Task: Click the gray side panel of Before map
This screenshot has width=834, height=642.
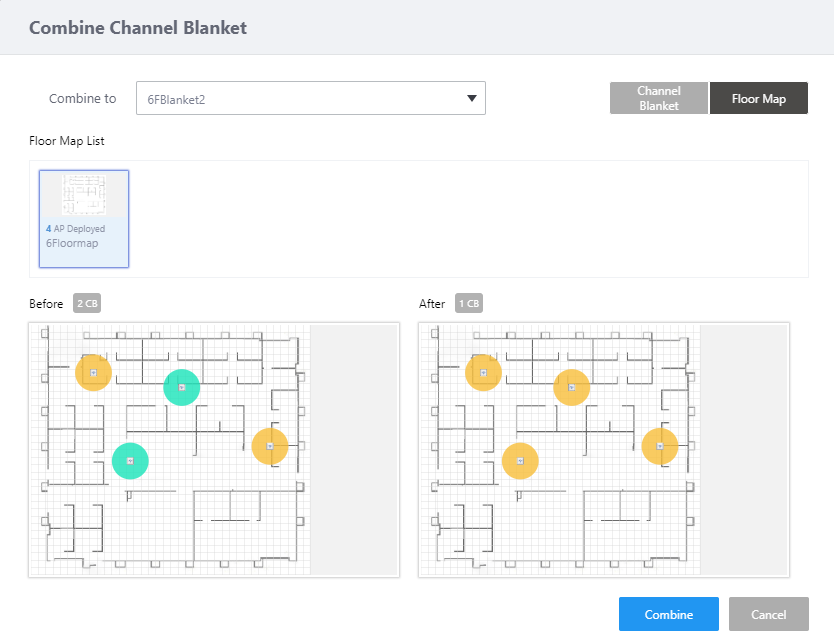Action: click(354, 449)
